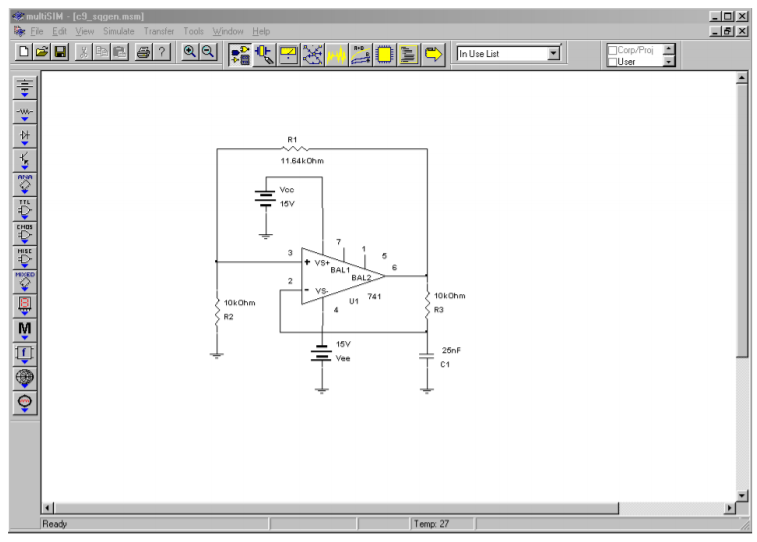Open the CMOS parts bin
The width and height of the screenshot is (757, 542).
(x=25, y=232)
